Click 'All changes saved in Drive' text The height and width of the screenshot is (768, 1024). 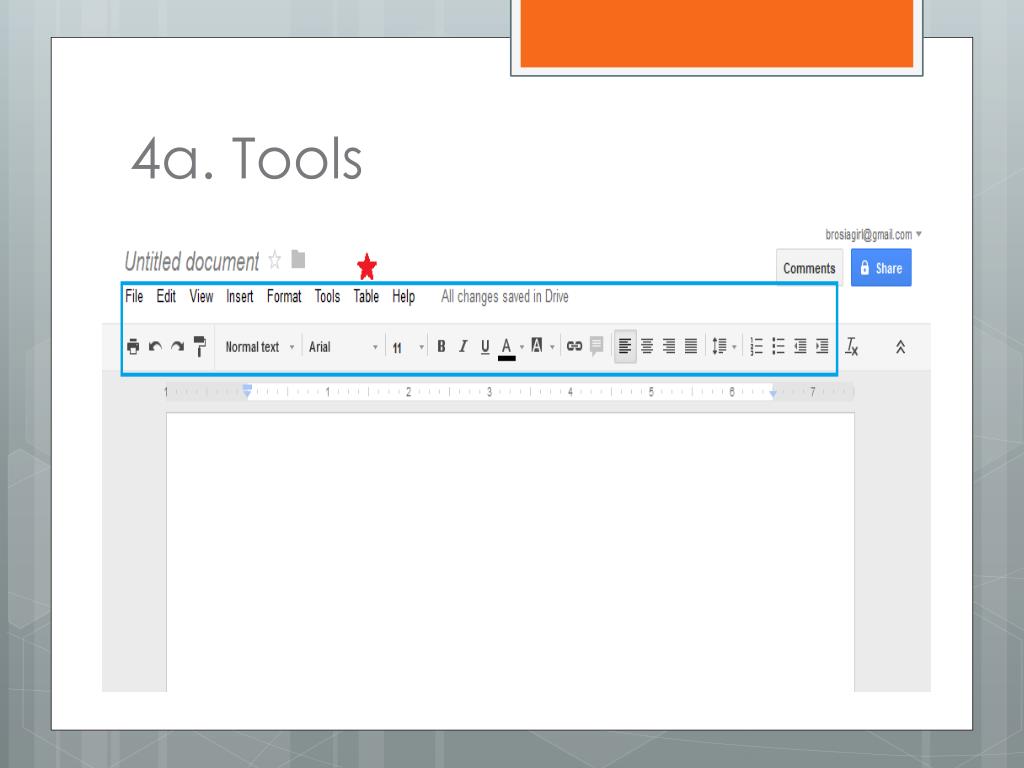(505, 296)
